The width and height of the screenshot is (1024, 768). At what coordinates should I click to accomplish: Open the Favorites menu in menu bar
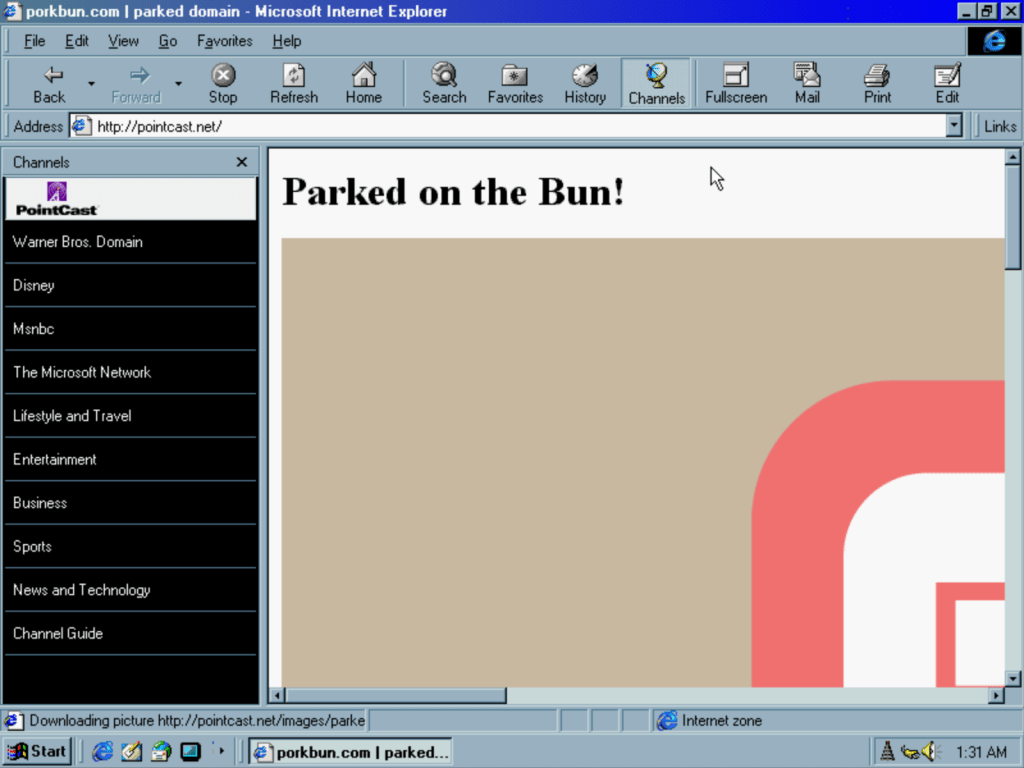click(x=224, y=41)
